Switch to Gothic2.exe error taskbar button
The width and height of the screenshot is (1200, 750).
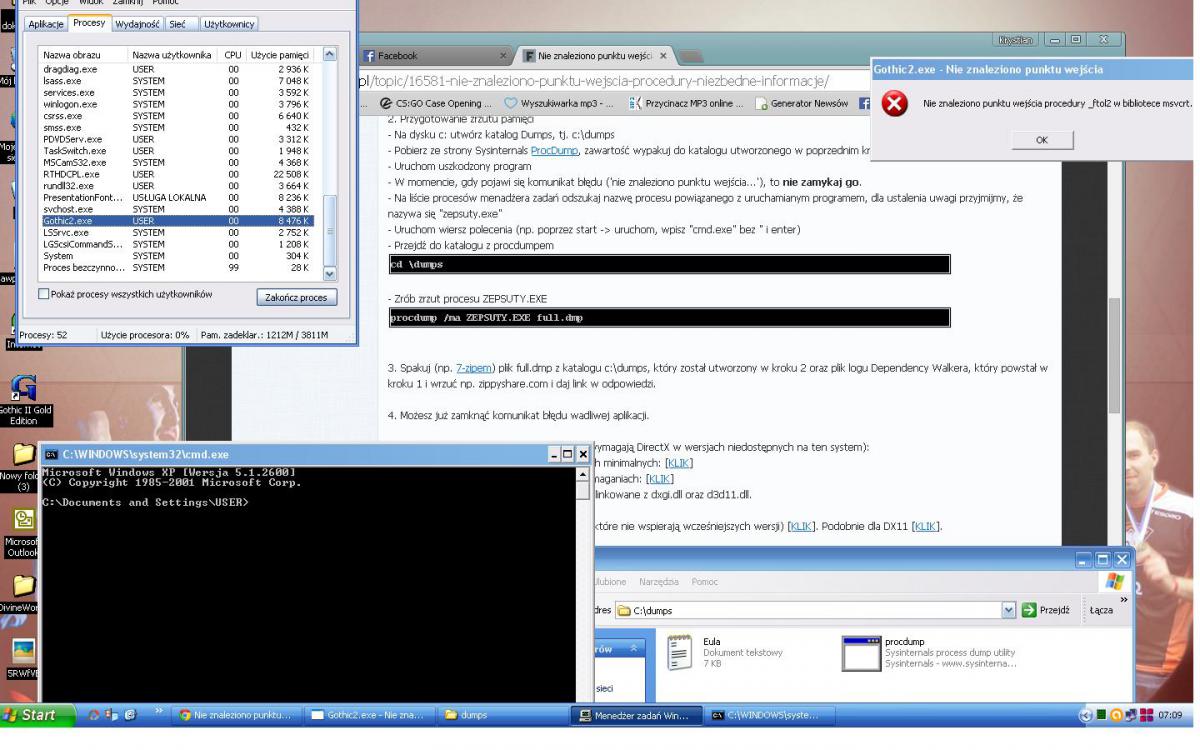[368, 714]
